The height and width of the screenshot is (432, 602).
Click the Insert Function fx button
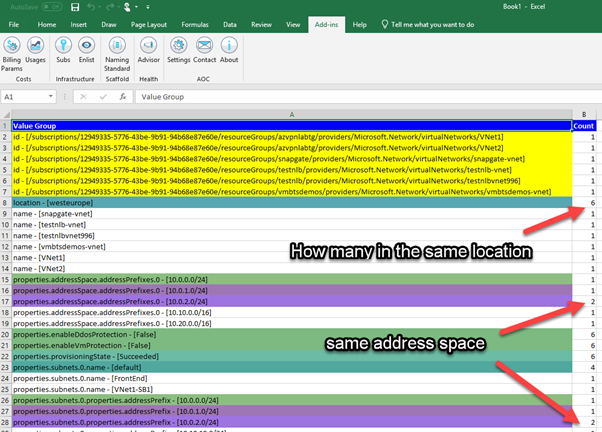121,97
